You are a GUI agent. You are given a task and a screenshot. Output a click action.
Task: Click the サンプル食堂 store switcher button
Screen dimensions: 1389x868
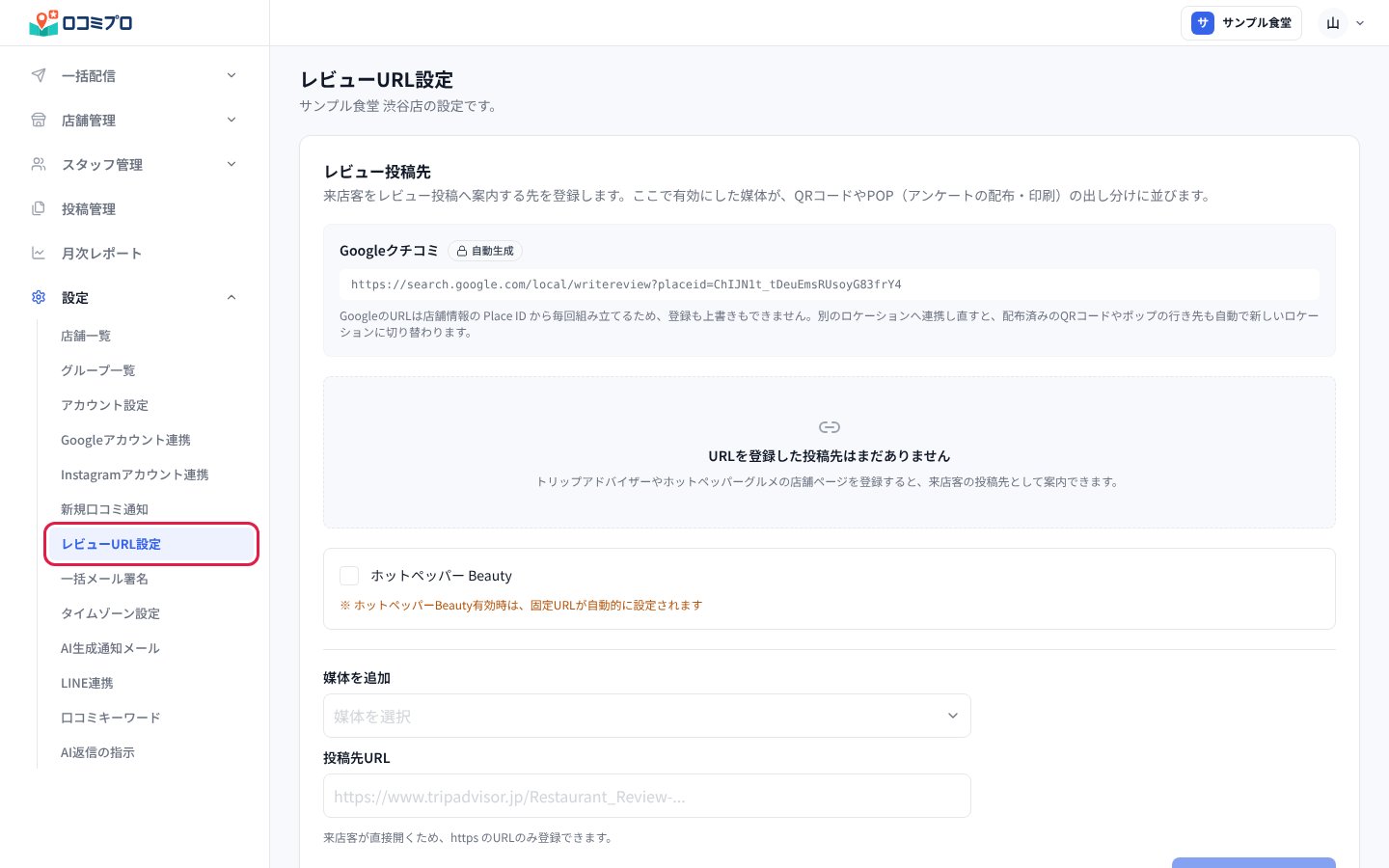[1241, 23]
